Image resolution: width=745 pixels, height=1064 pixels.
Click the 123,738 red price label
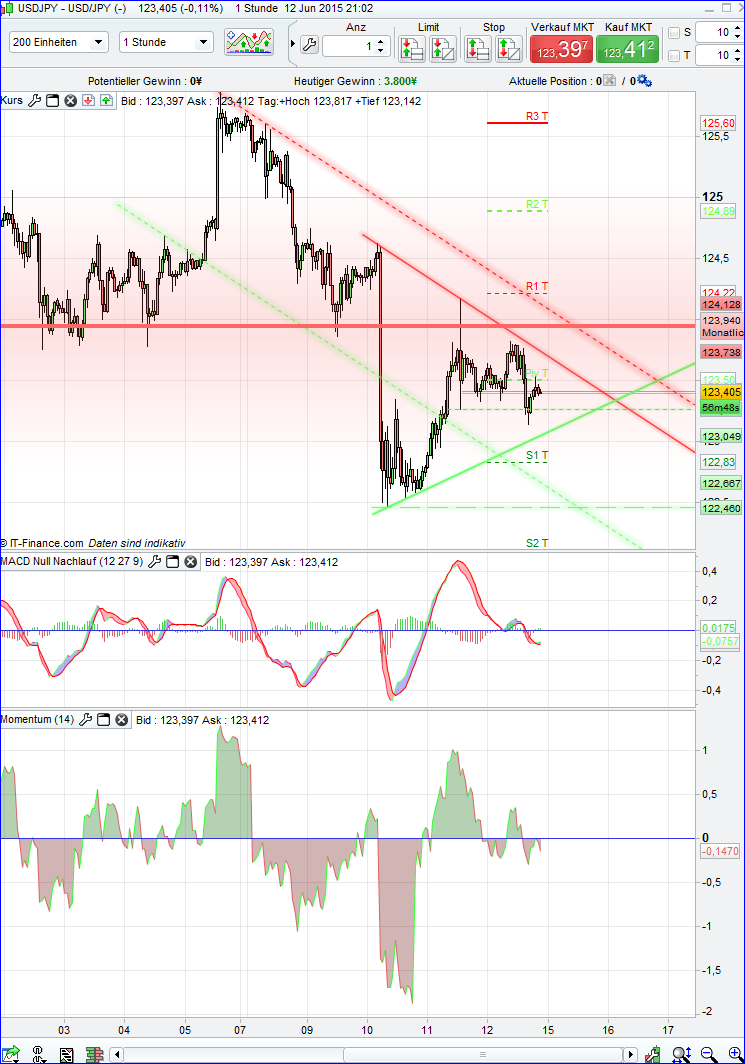[721, 352]
